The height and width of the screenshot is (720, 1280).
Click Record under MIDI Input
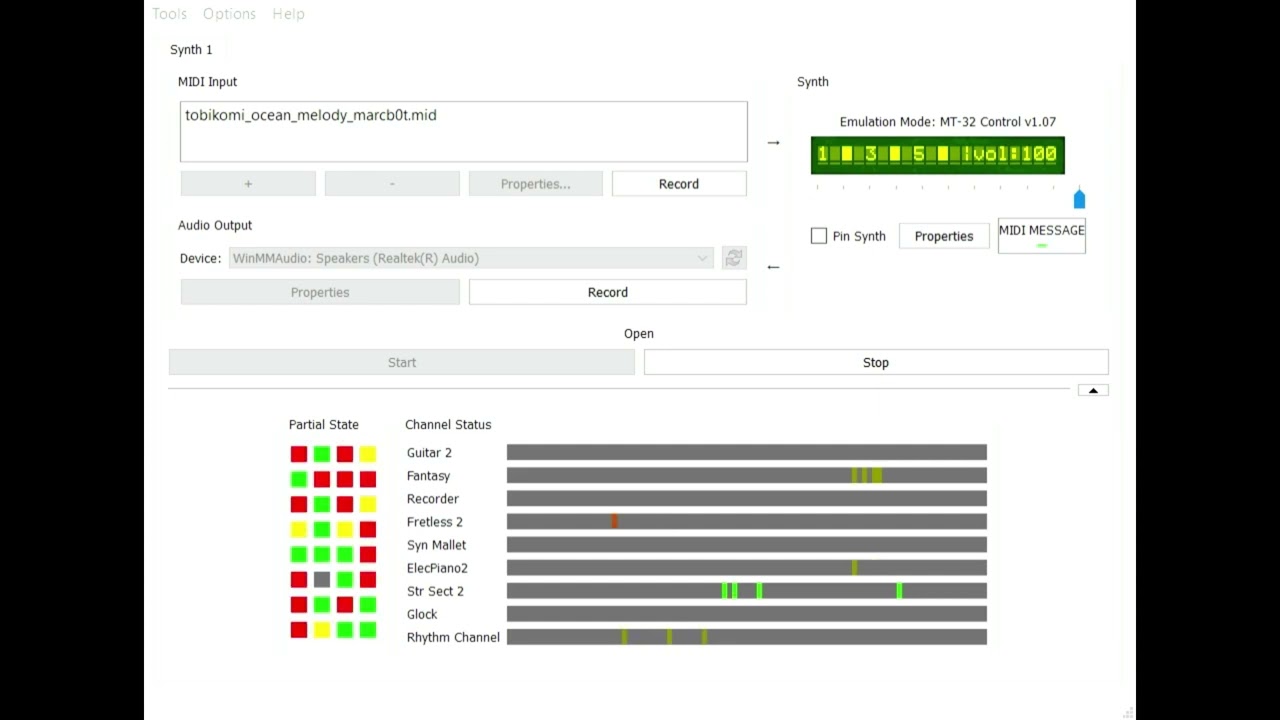[679, 184]
